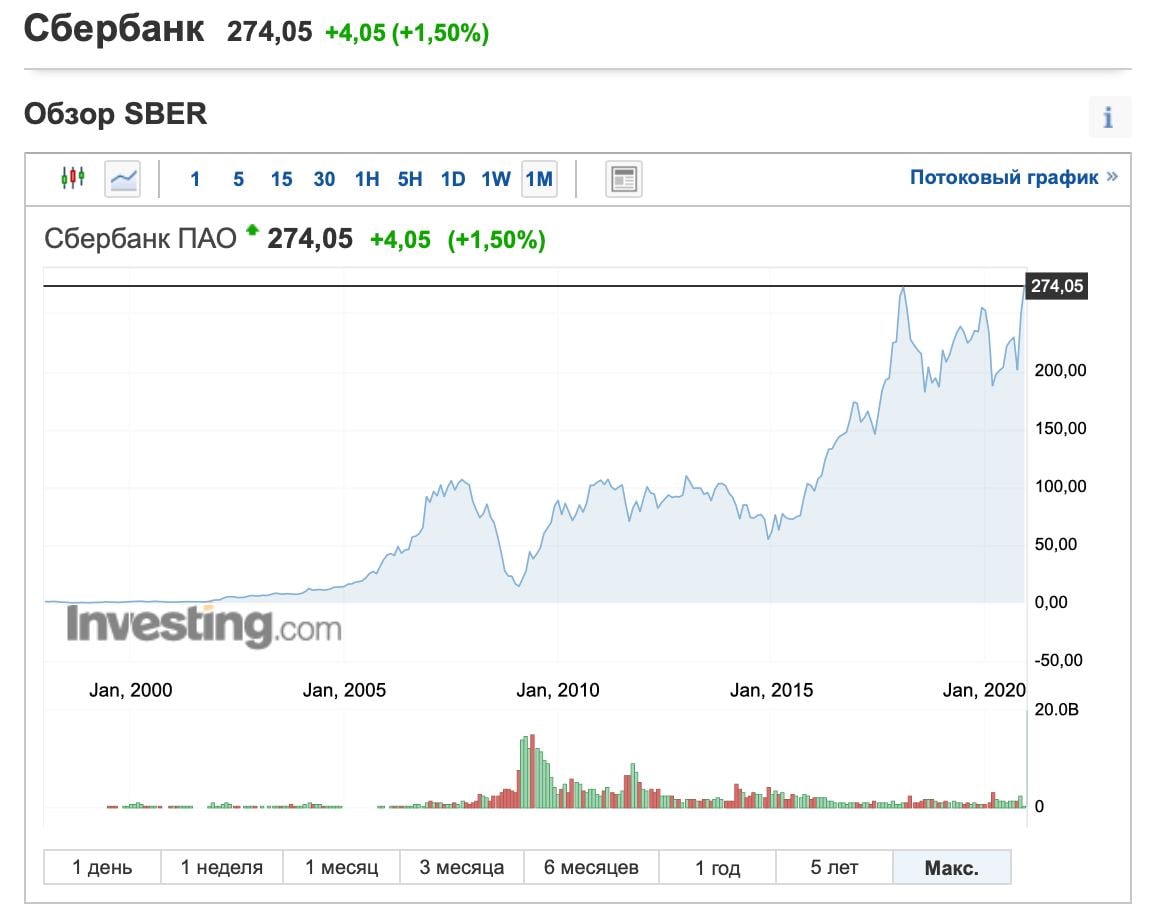The image size is (1152, 922).
Task: Choose the 1W interval
Action: pos(496,179)
